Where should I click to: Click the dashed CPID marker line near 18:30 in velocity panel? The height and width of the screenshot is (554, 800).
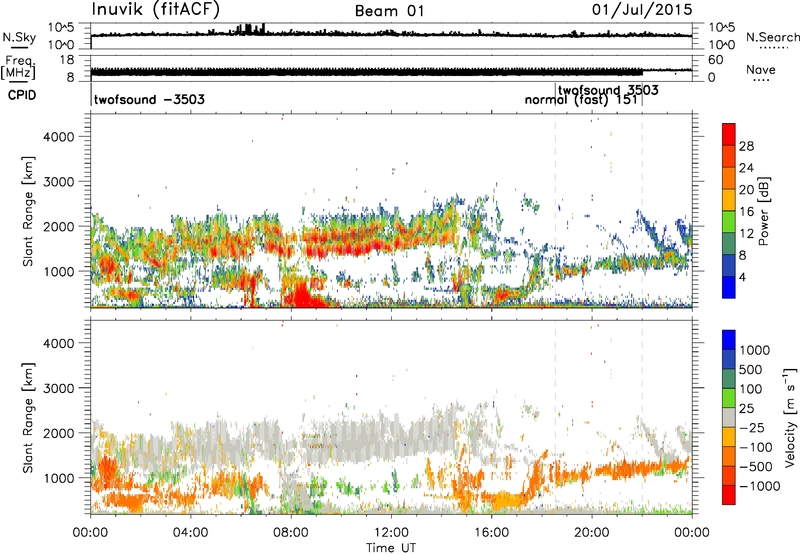(555, 417)
